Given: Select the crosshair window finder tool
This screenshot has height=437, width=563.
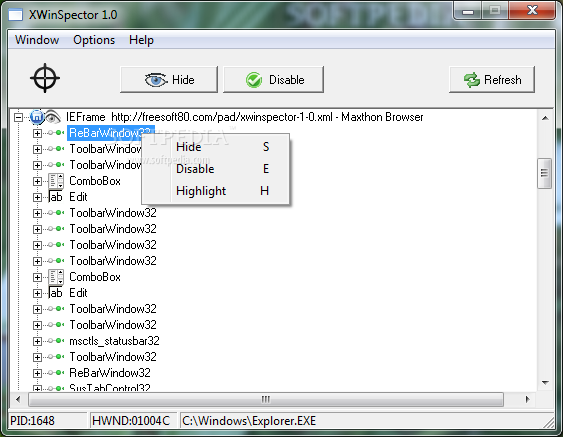Looking at the screenshot, I should (45, 78).
